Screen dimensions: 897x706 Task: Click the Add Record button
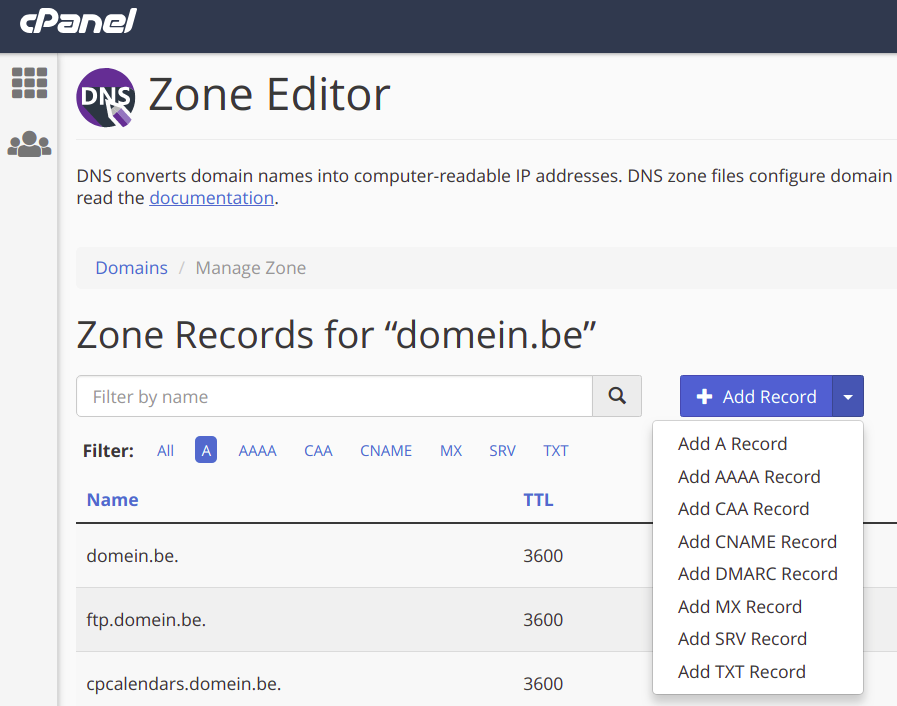[x=756, y=396]
